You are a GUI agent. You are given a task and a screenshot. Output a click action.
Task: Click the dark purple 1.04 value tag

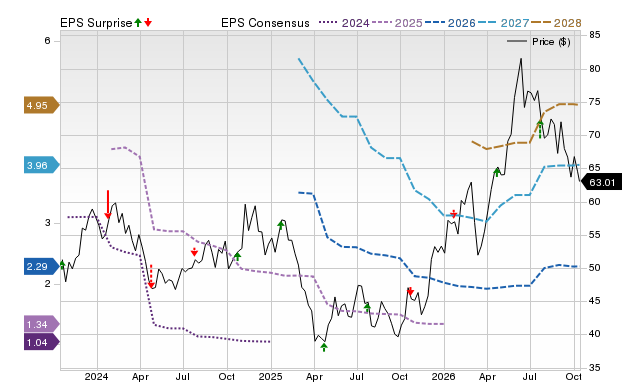[41, 342]
